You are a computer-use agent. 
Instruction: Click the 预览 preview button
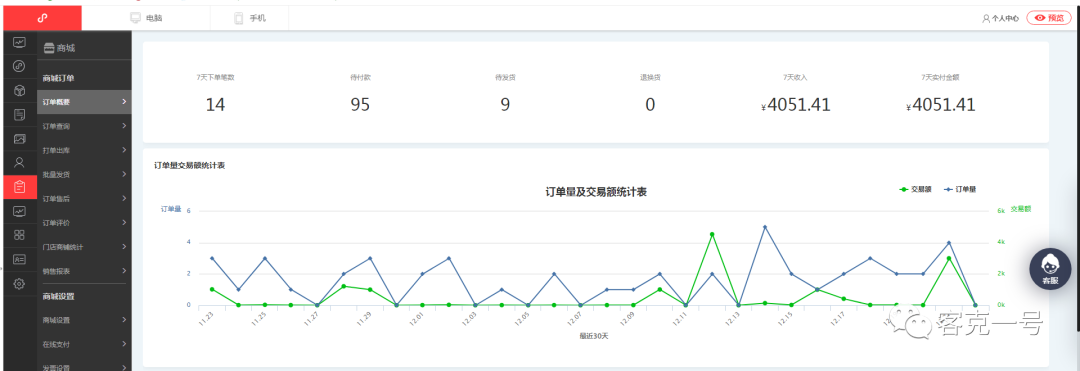coord(1049,18)
